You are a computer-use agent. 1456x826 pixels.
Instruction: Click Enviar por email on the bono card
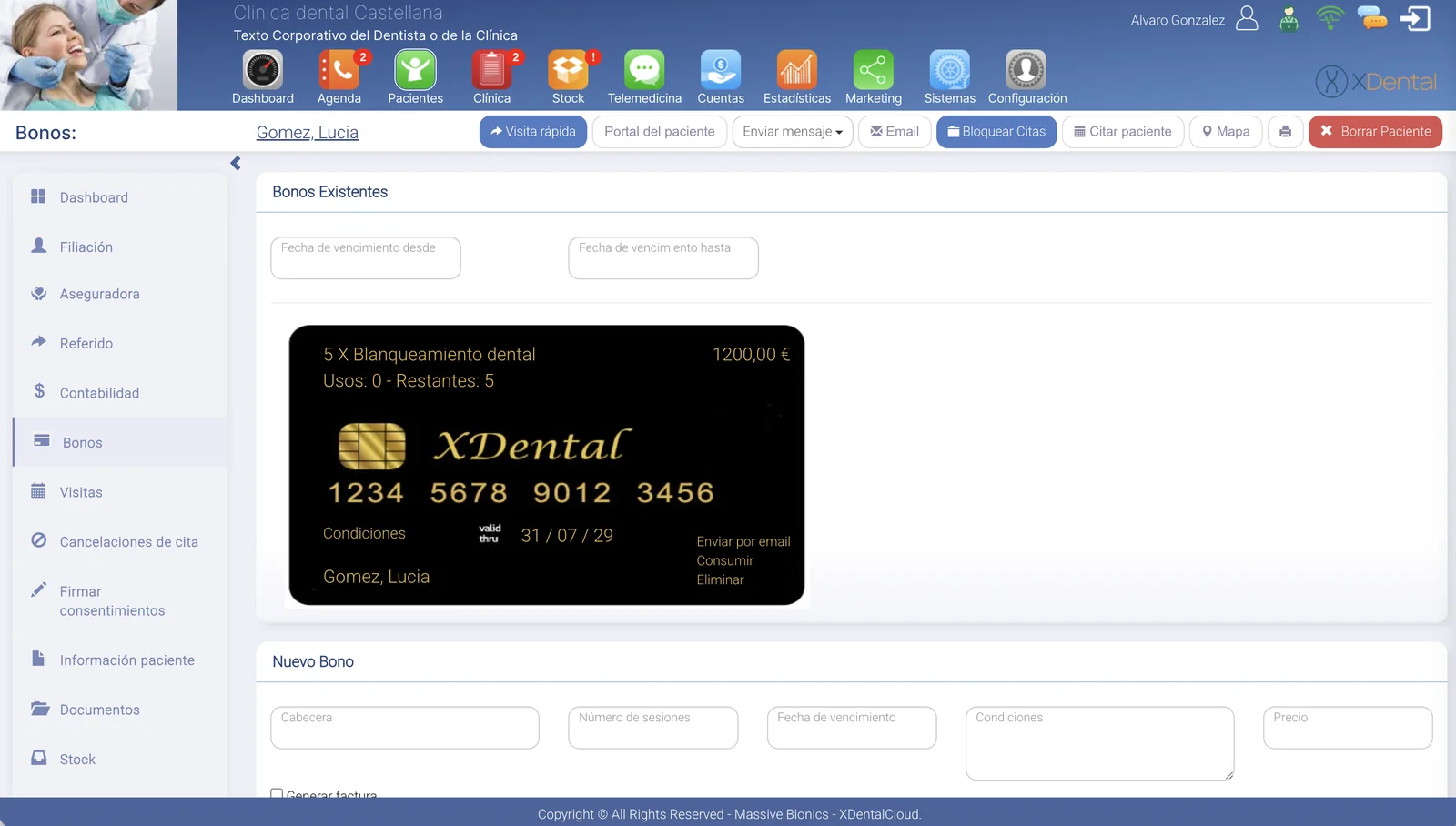point(743,541)
